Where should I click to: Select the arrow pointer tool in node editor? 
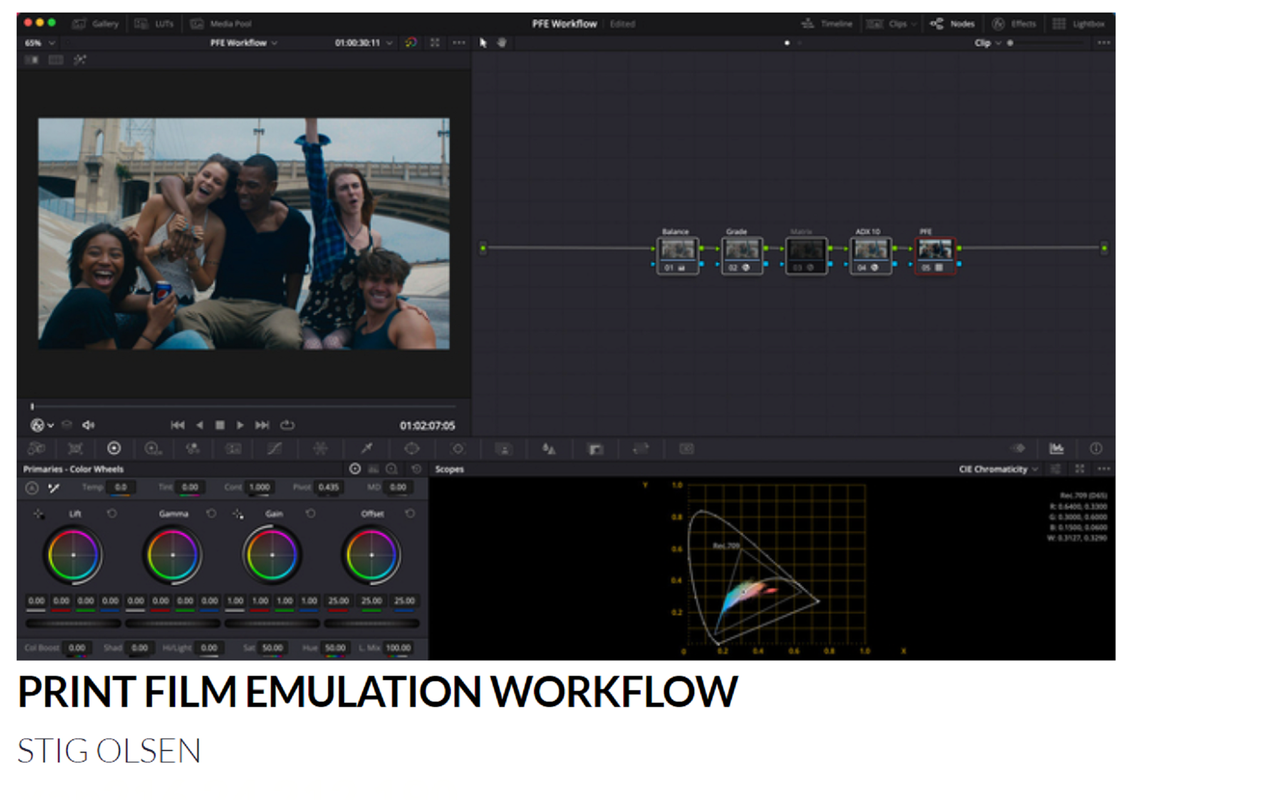(483, 43)
